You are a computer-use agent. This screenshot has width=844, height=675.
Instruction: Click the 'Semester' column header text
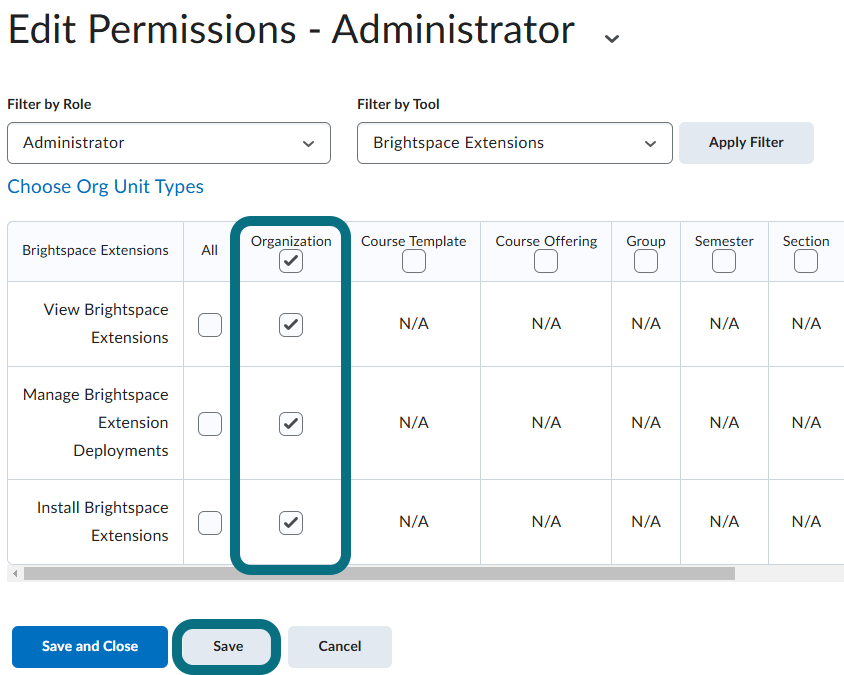[x=724, y=241]
